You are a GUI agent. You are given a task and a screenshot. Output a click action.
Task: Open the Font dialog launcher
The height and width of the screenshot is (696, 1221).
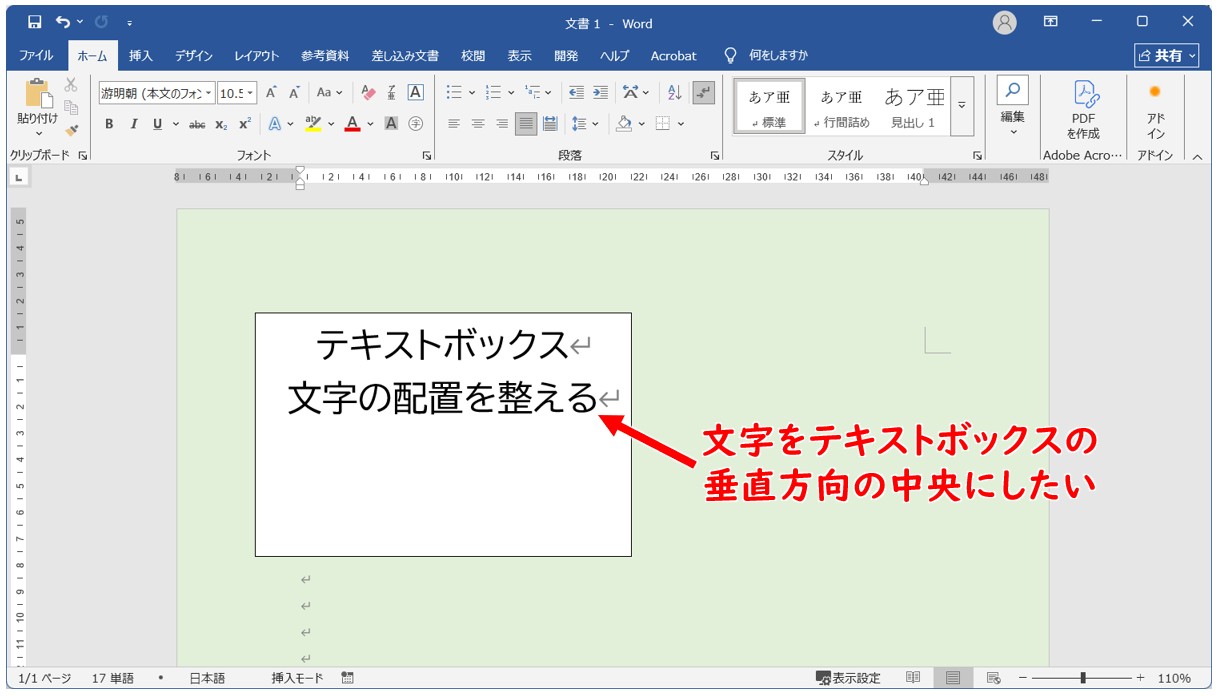tap(427, 156)
